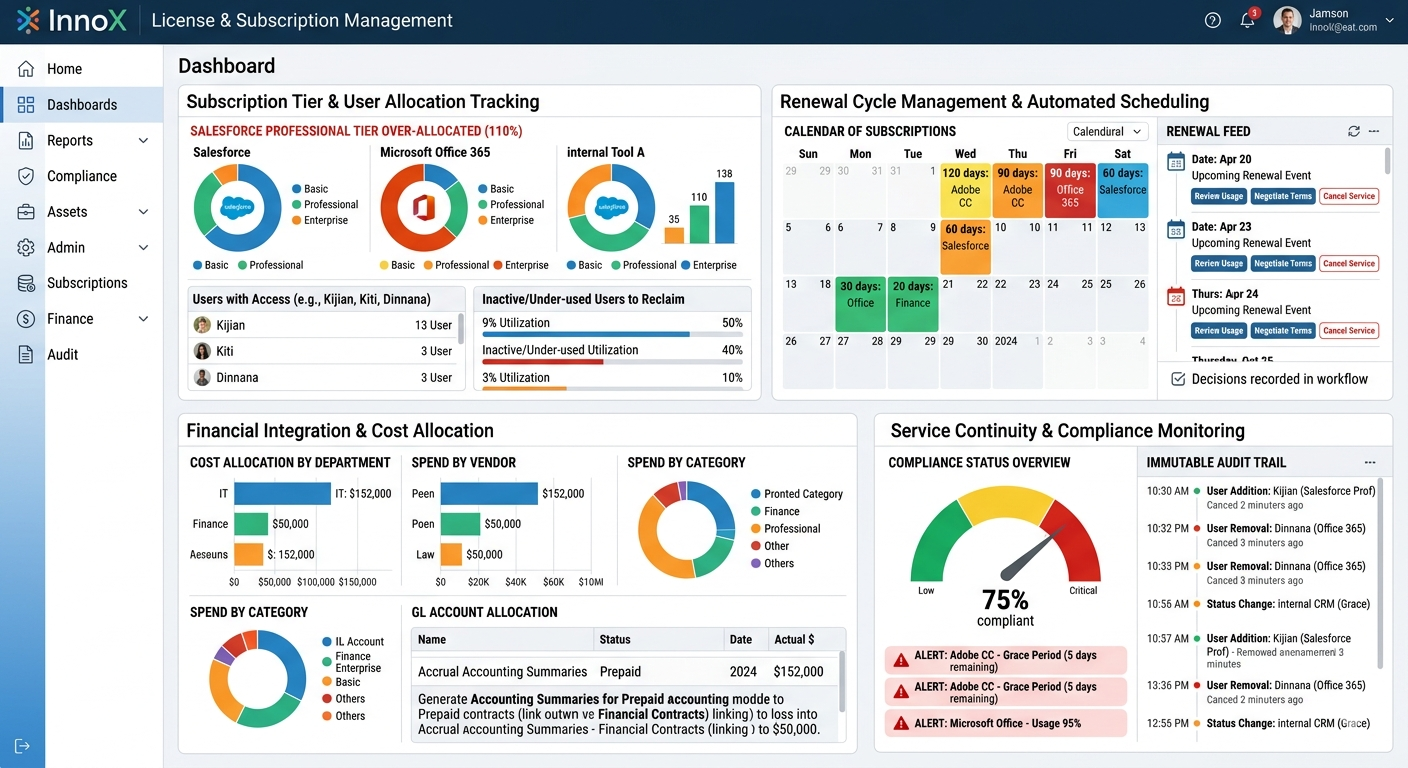The width and height of the screenshot is (1408, 768).
Task: Click Kijian's user avatar
Action: [202, 325]
